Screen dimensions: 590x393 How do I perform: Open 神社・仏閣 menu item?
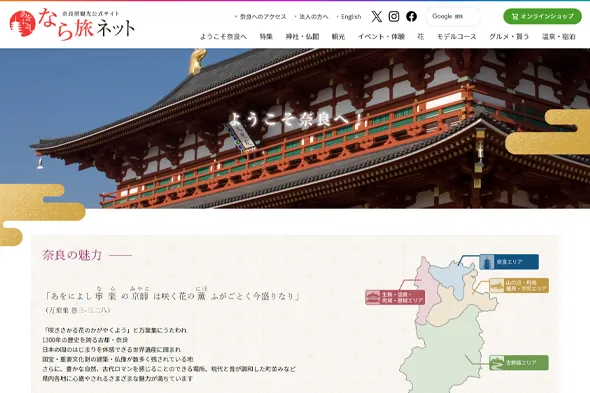click(302, 37)
